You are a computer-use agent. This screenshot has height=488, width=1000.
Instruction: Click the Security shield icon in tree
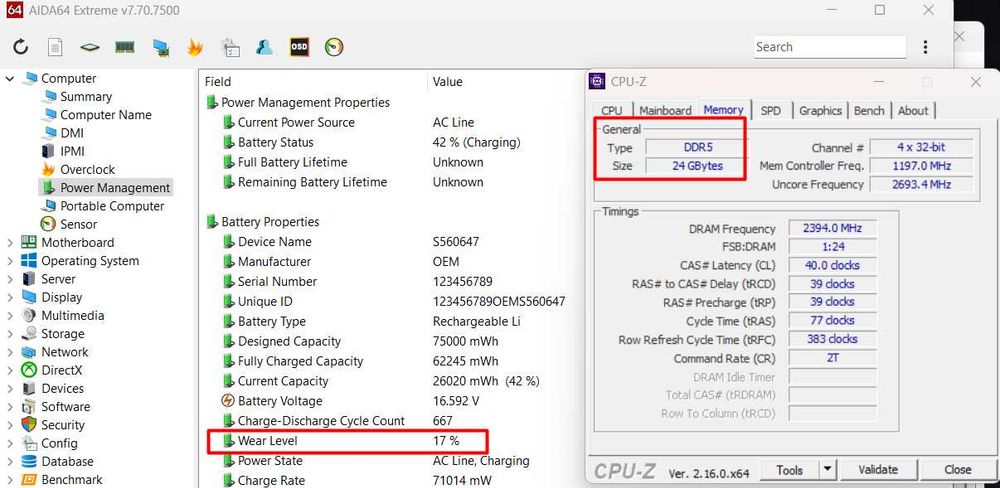pyautogui.click(x=29, y=425)
